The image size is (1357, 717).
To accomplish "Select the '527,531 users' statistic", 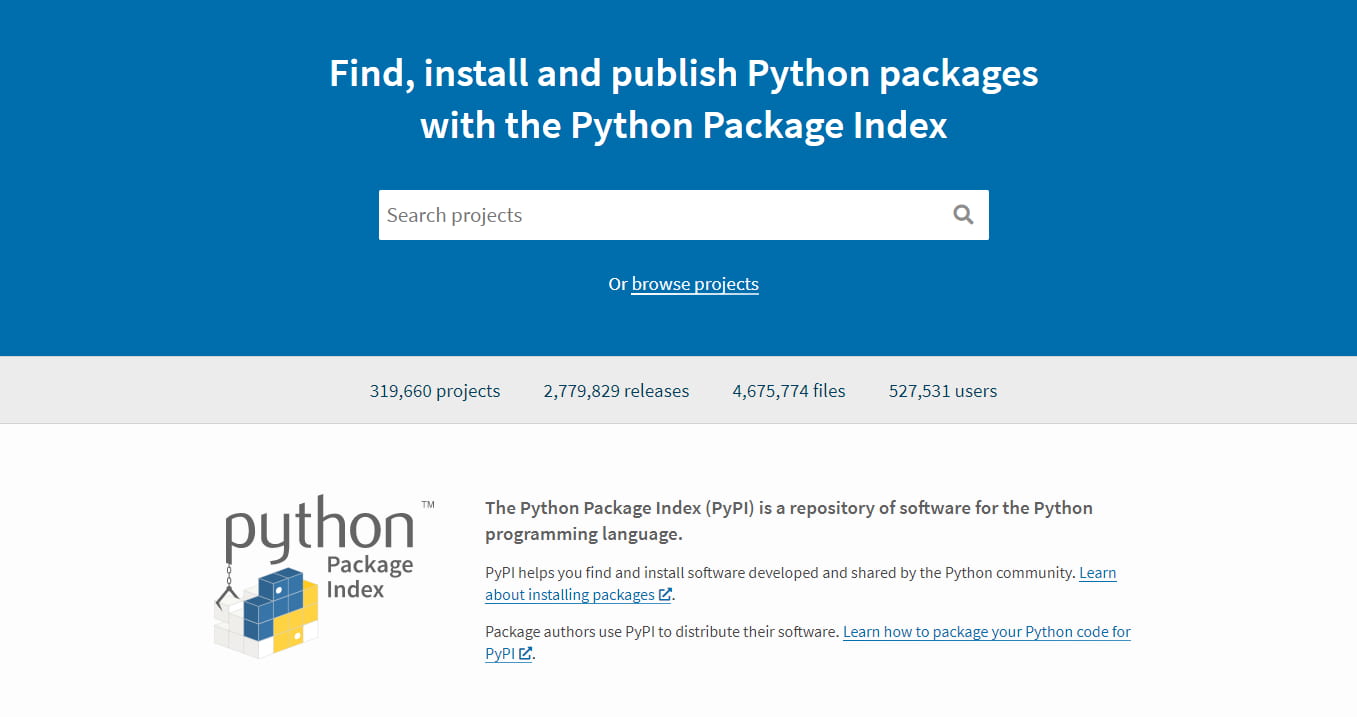I will 943,391.
